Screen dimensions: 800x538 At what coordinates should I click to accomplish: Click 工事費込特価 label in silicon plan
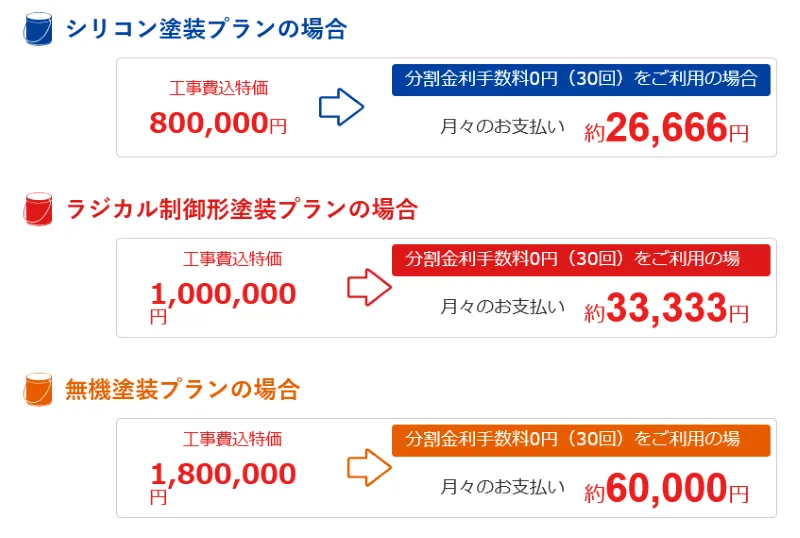click(x=219, y=88)
